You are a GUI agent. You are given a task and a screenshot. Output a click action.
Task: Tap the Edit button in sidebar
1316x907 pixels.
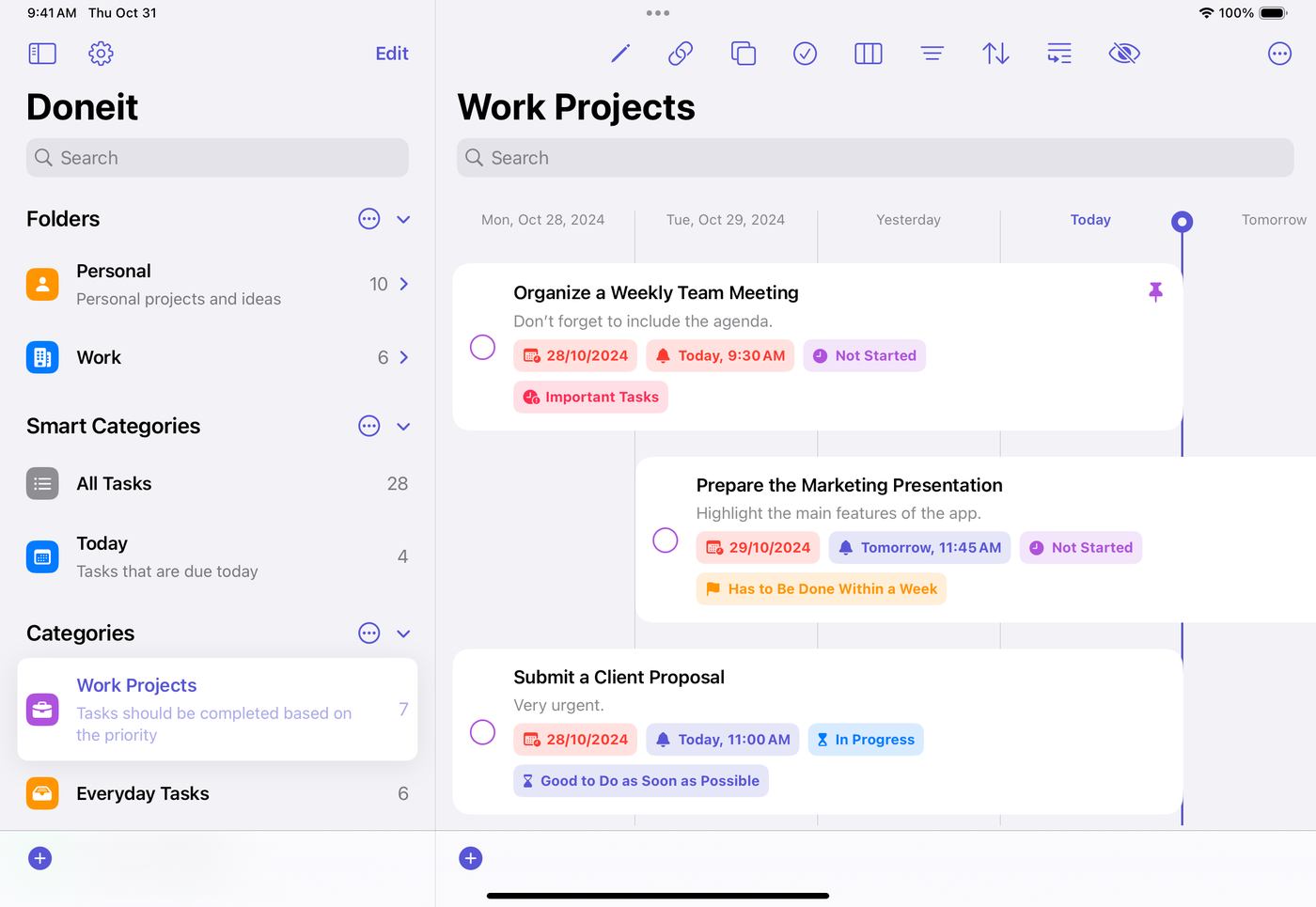(392, 54)
